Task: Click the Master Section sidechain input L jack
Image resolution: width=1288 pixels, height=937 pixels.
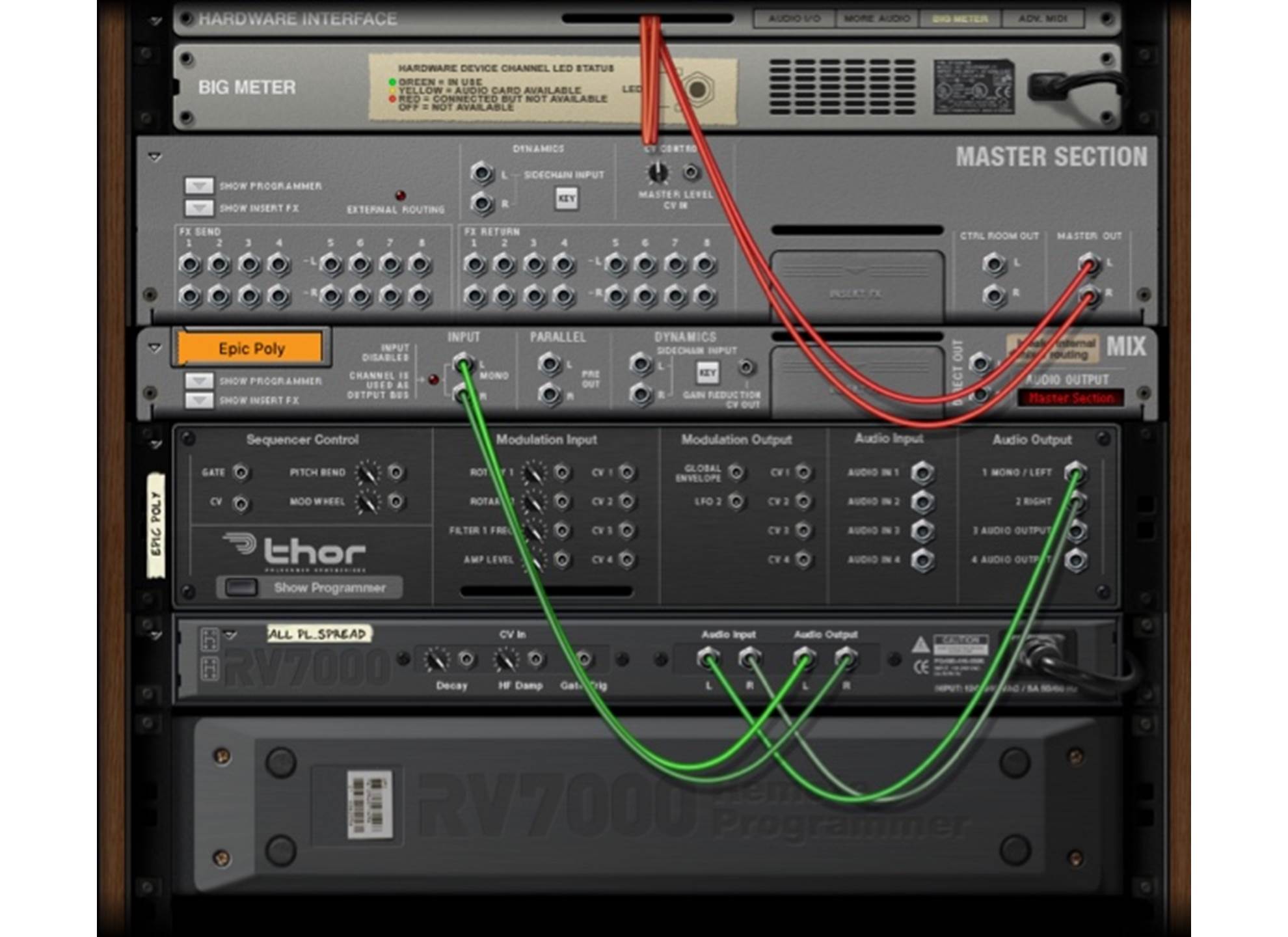Action: (482, 174)
